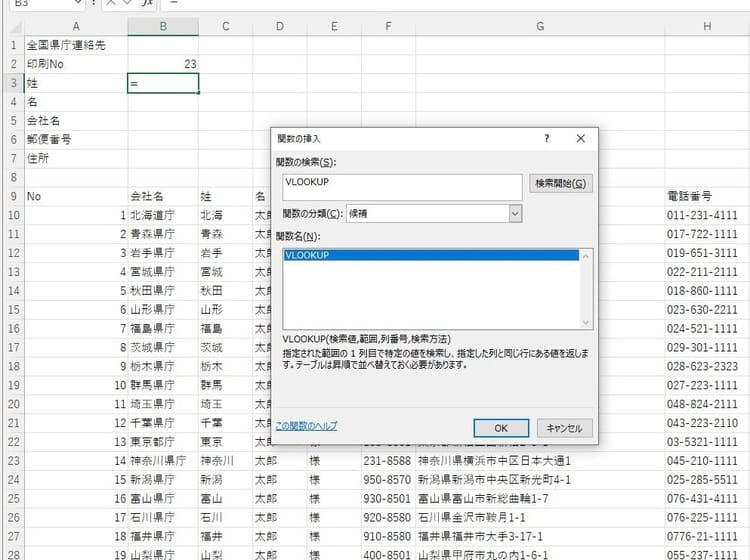750x560 pixels.
Task: Click cell B2 with value 23
Action: [x=163, y=64]
